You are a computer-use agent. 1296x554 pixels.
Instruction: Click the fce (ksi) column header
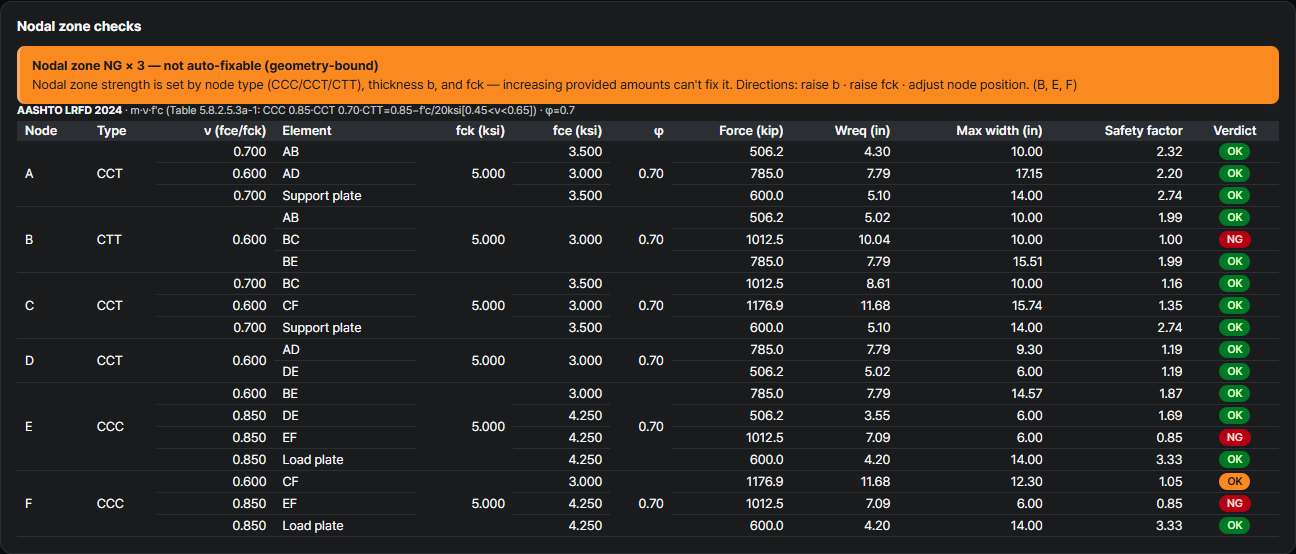coord(577,131)
